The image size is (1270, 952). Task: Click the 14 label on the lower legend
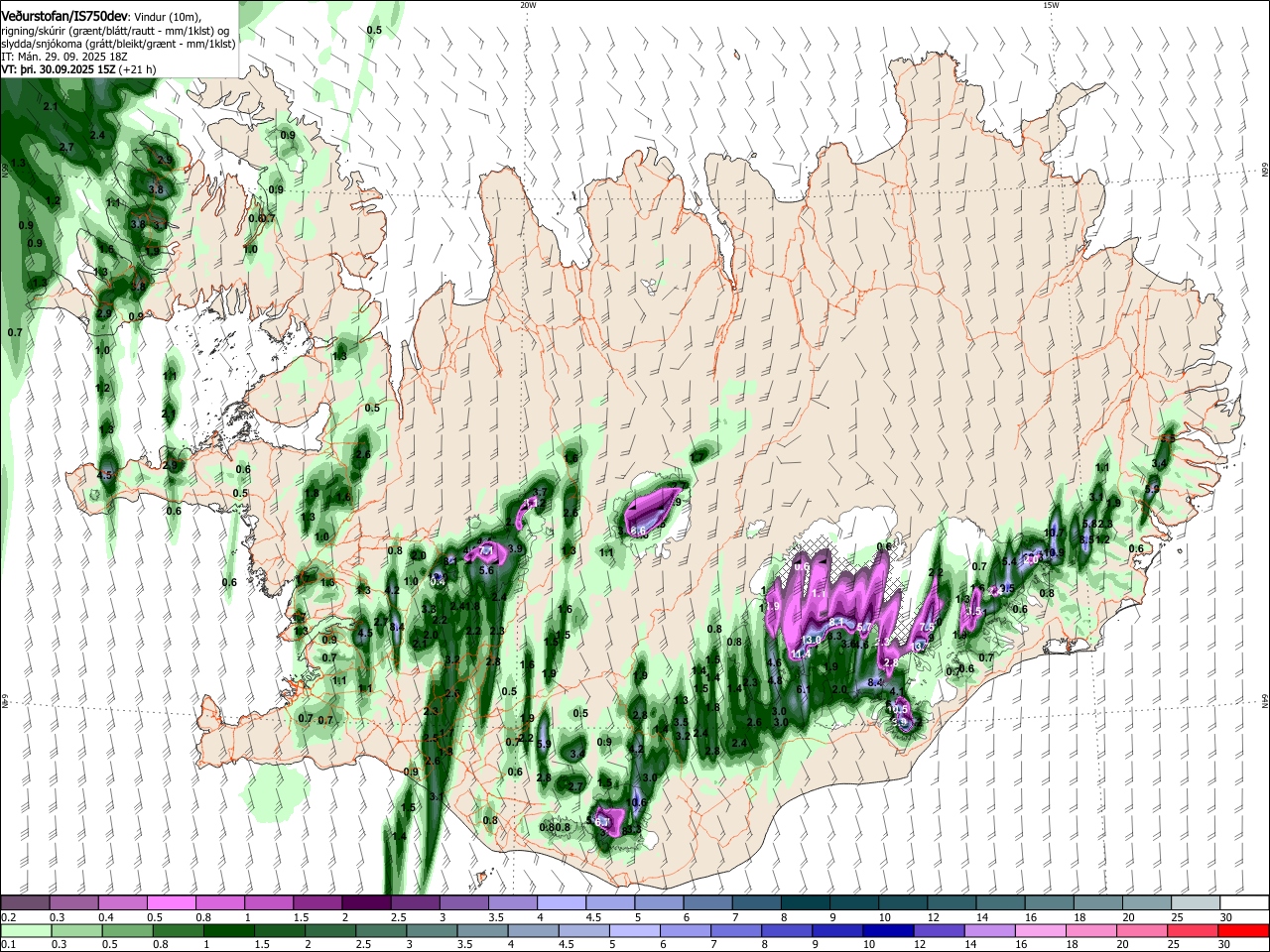970,944
